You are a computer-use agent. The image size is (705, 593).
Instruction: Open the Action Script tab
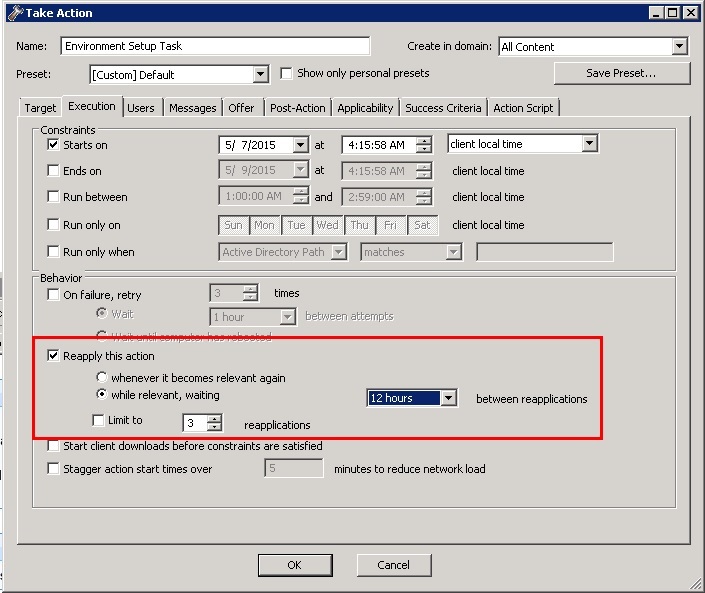pyautogui.click(x=523, y=108)
